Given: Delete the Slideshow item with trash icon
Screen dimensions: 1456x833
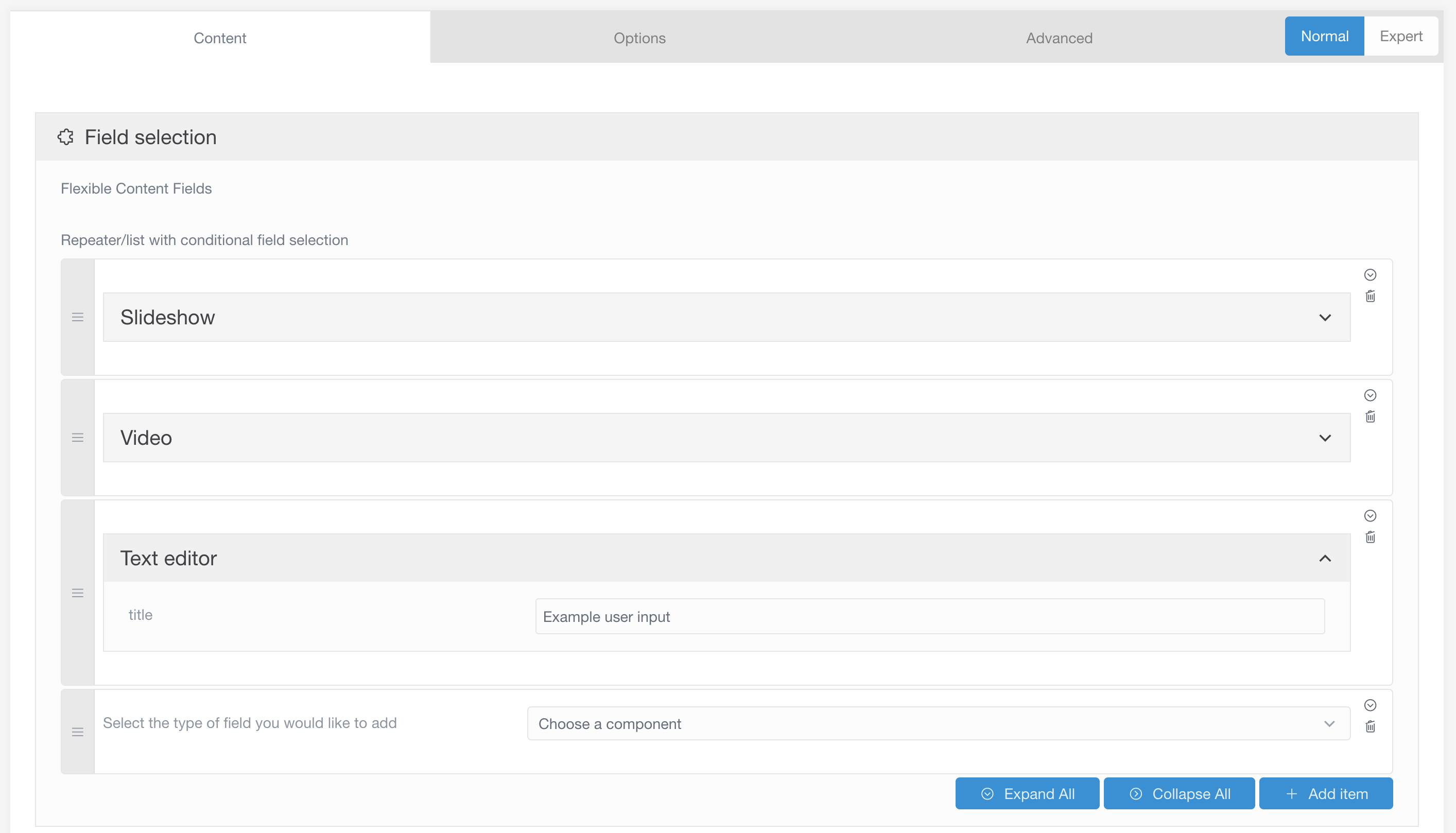Looking at the screenshot, I should tap(1370, 297).
